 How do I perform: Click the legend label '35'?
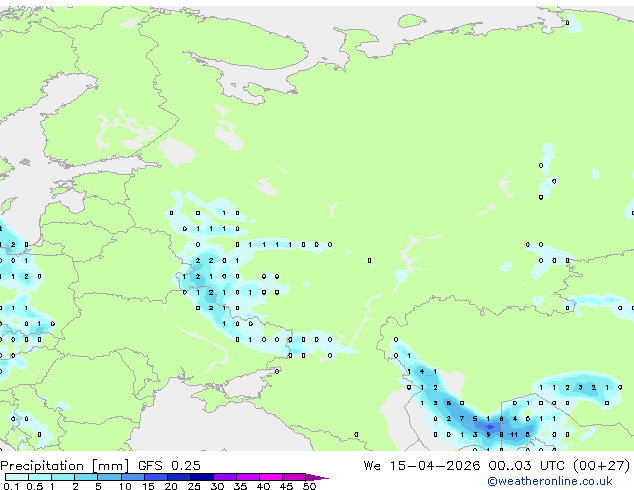(x=241, y=486)
